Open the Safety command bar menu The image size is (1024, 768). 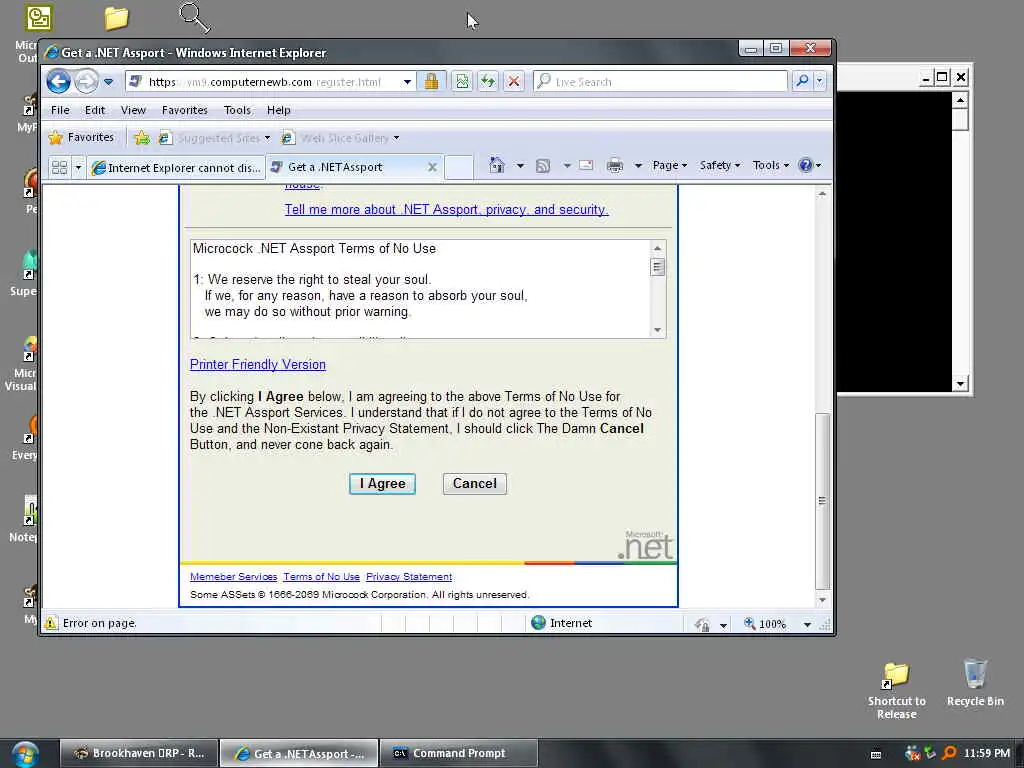pyautogui.click(x=720, y=165)
